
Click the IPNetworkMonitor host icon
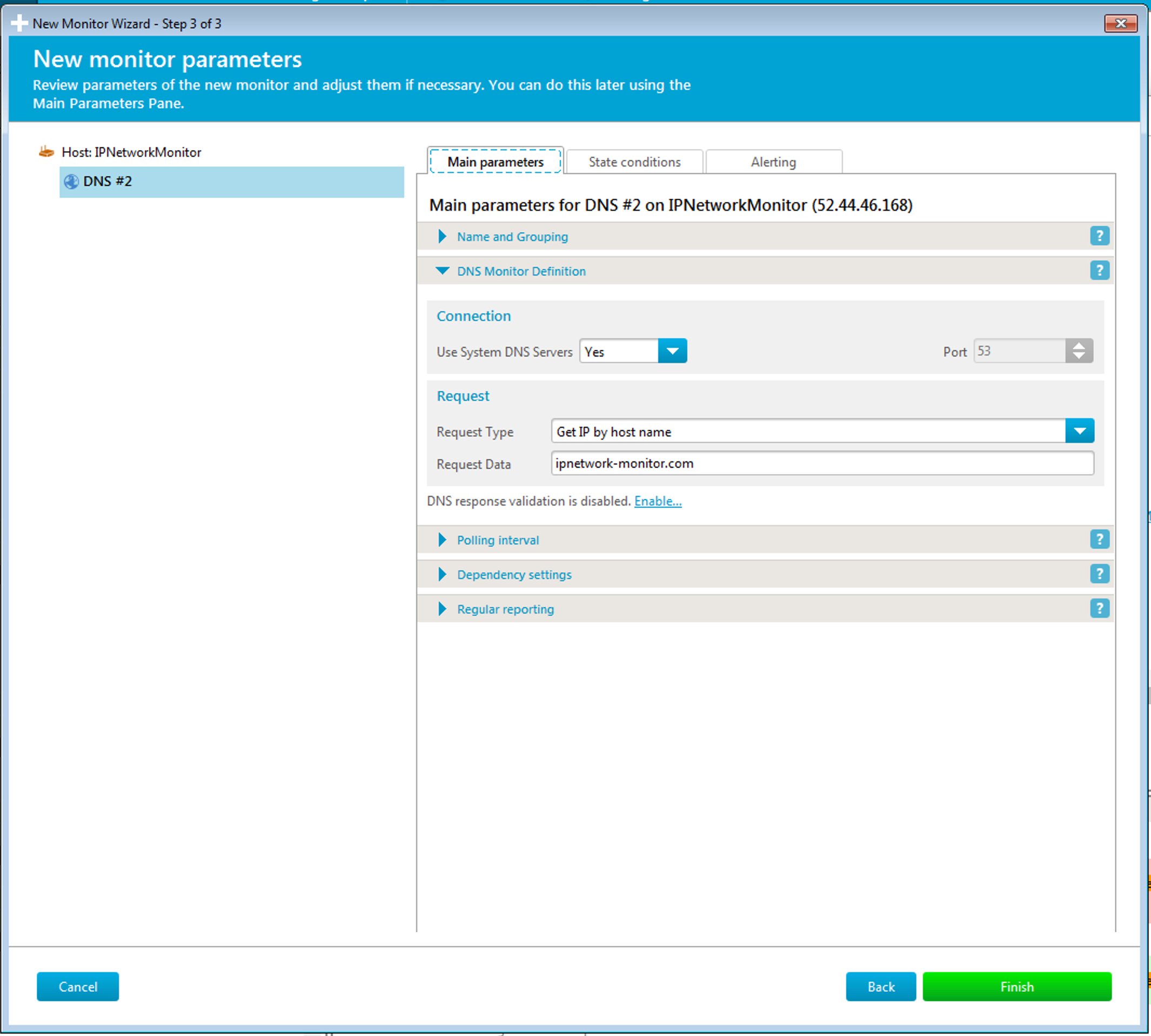pyautogui.click(x=46, y=152)
